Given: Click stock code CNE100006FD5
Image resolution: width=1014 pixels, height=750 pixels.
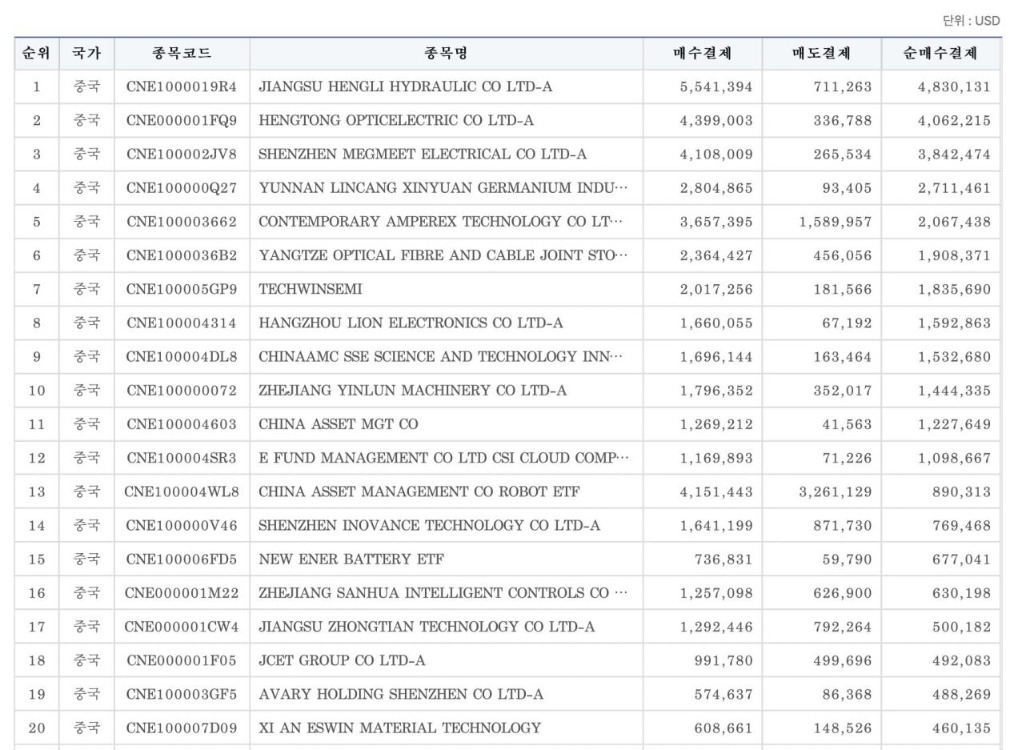Looking at the screenshot, I should [x=182, y=559].
